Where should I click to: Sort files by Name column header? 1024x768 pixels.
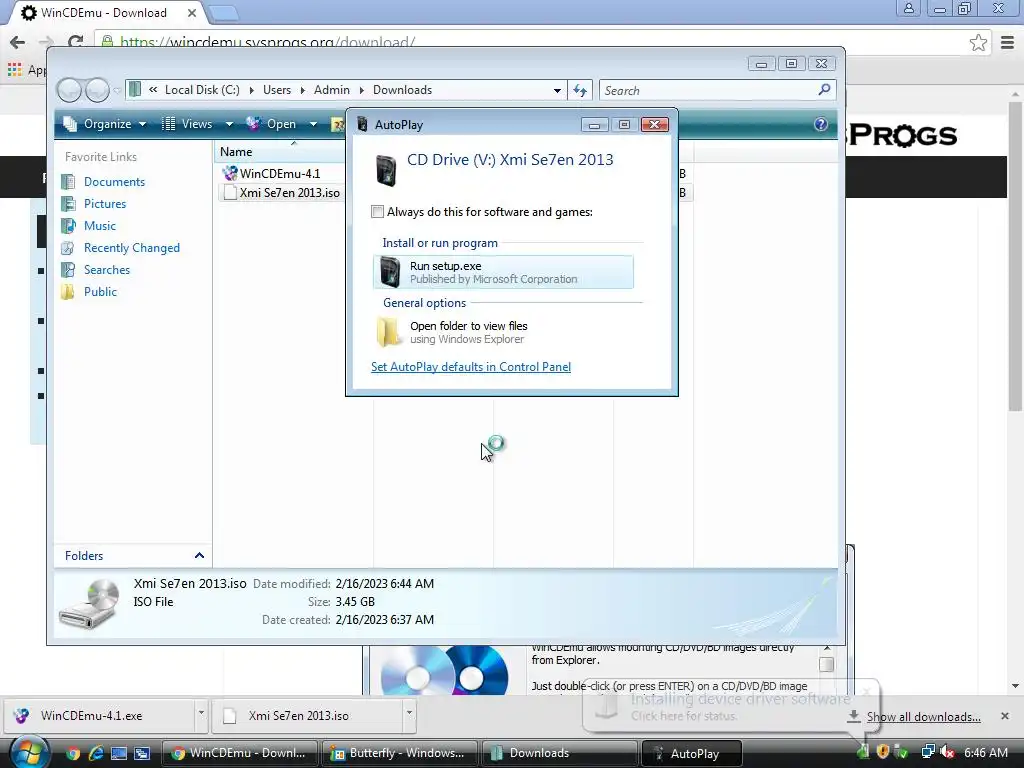point(281,152)
